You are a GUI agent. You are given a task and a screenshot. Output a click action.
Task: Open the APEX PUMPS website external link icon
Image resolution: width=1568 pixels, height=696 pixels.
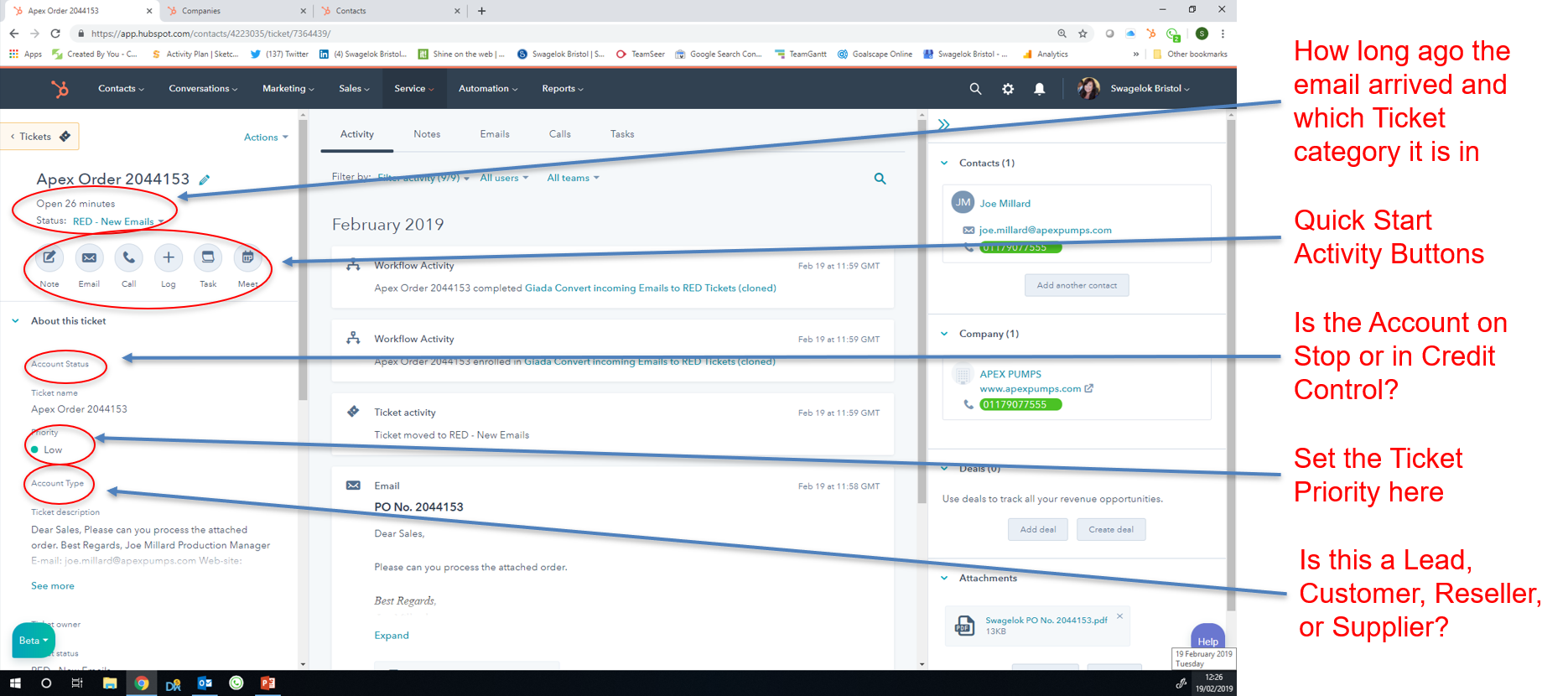tap(1089, 388)
